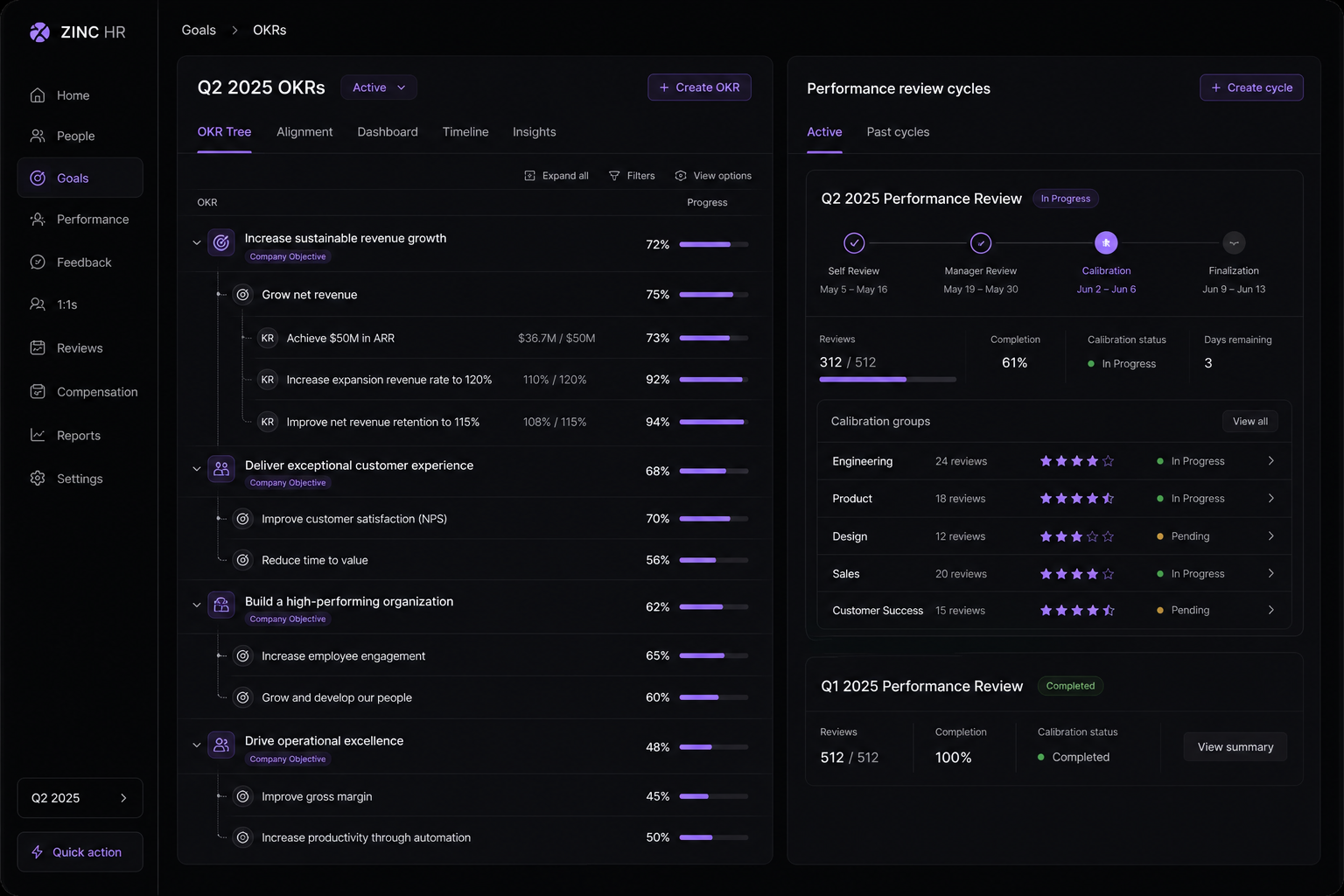The height and width of the screenshot is (896, 1344).
Task: Open the People section icon
Action: (x=38, y=136)
